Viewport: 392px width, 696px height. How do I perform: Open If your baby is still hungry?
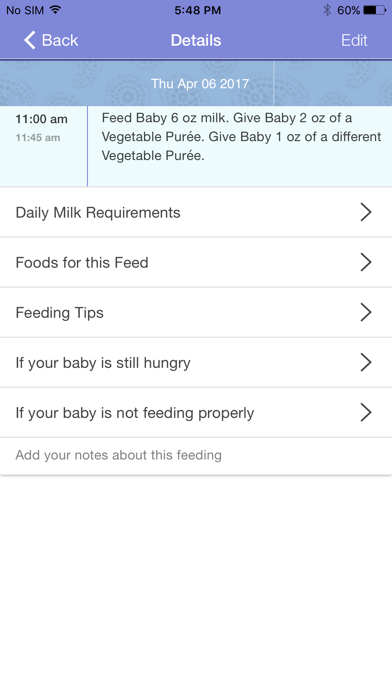tap(196, 363)
